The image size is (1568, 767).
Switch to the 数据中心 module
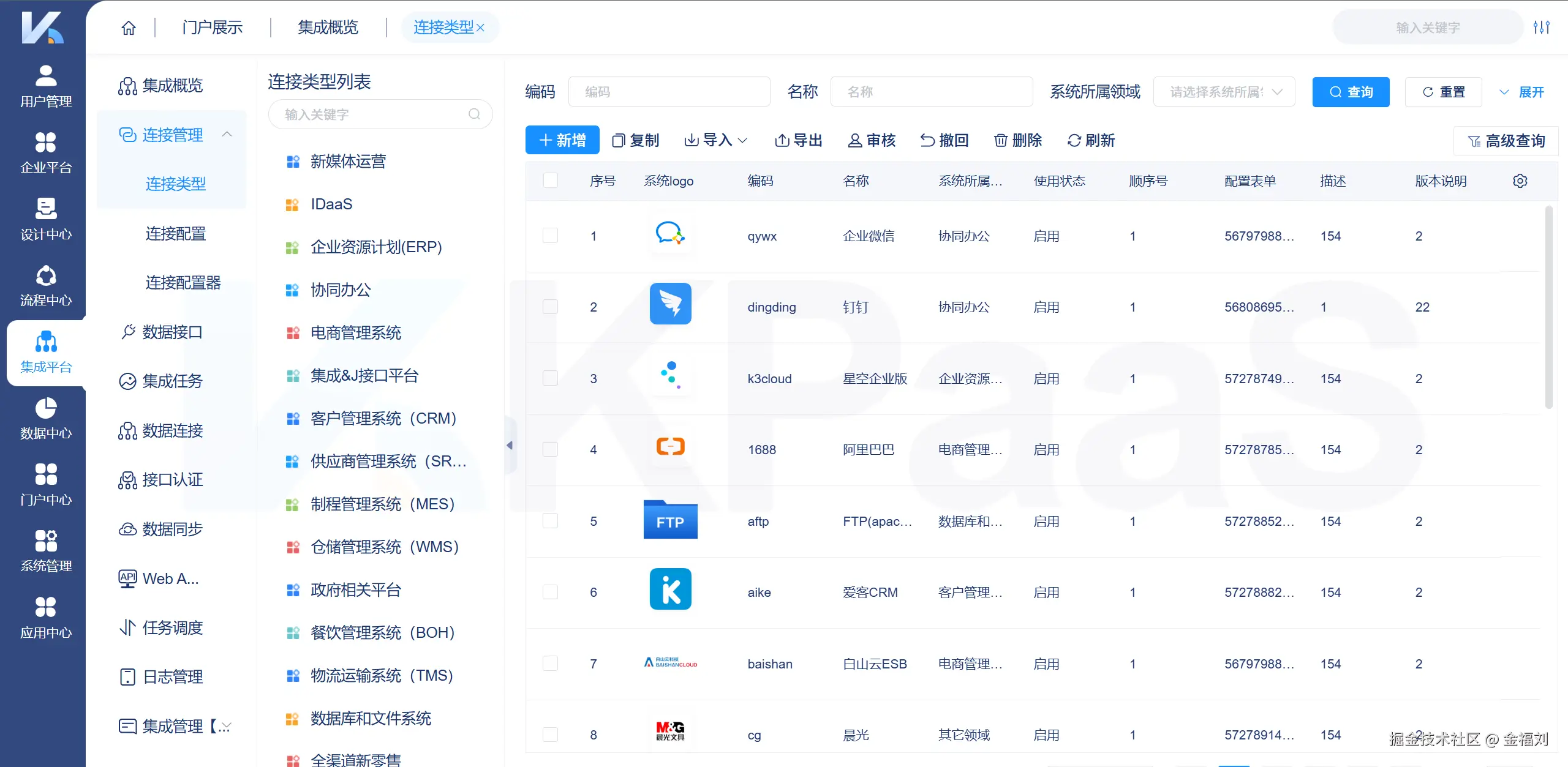pos(45,419)
